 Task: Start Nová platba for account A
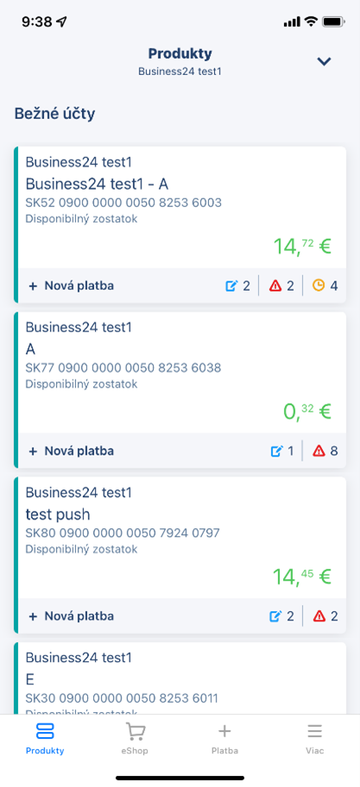[x=71, y=451]
